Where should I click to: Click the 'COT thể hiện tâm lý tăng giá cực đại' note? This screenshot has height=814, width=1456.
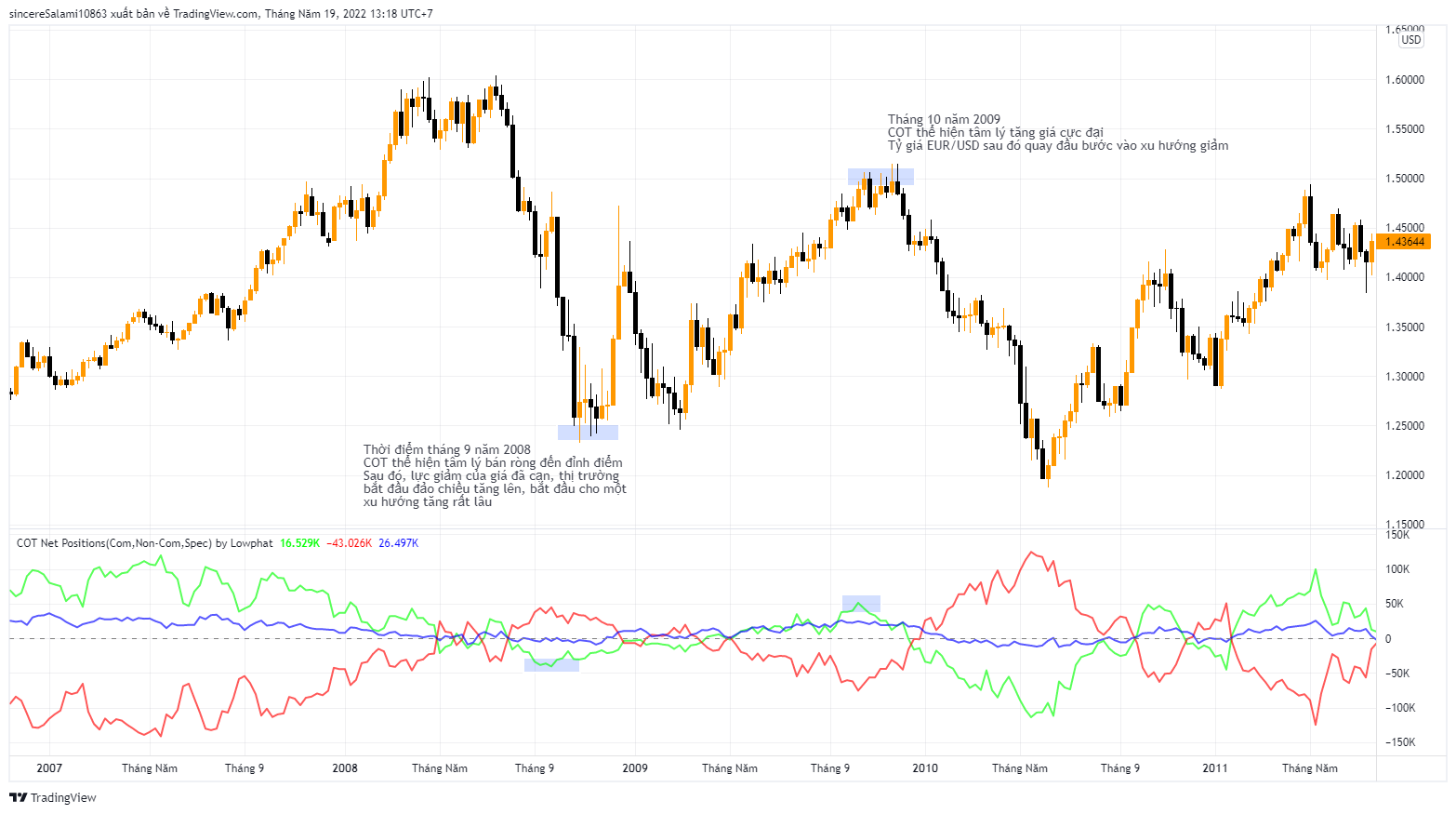point(996,132)
